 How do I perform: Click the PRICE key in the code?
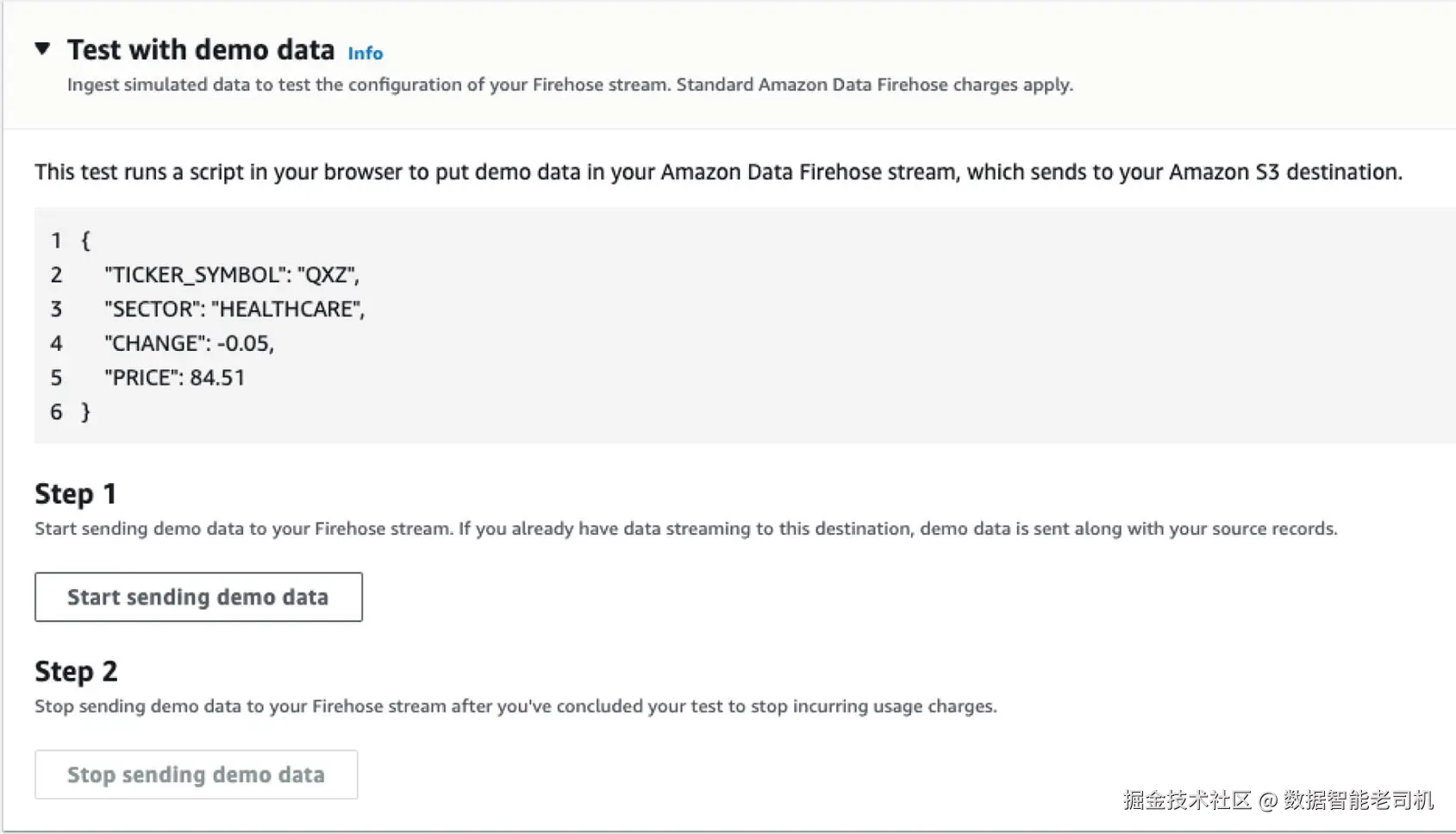[x=142, y=378]
